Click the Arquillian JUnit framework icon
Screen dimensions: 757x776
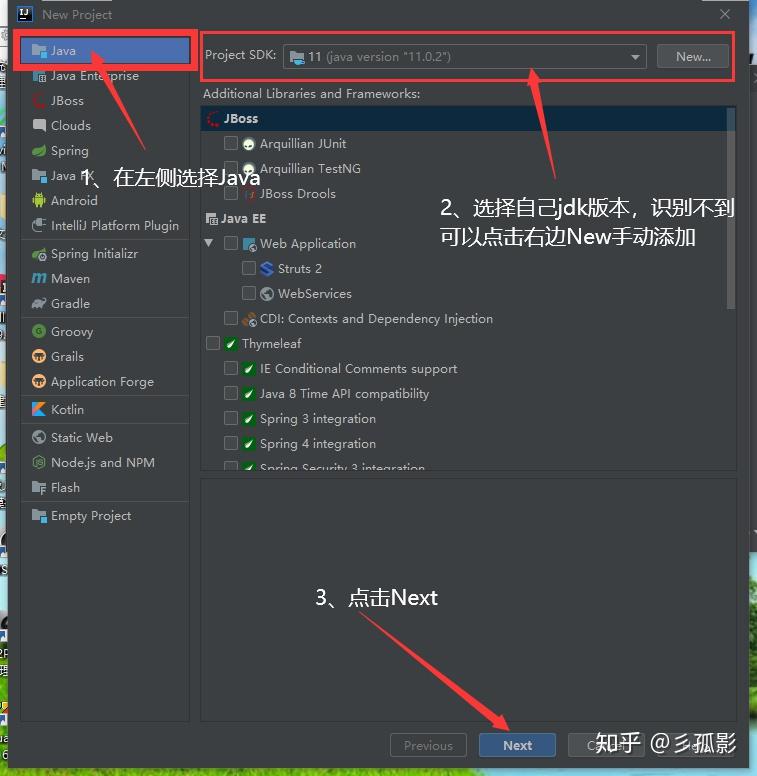click(x=248, y=144)
